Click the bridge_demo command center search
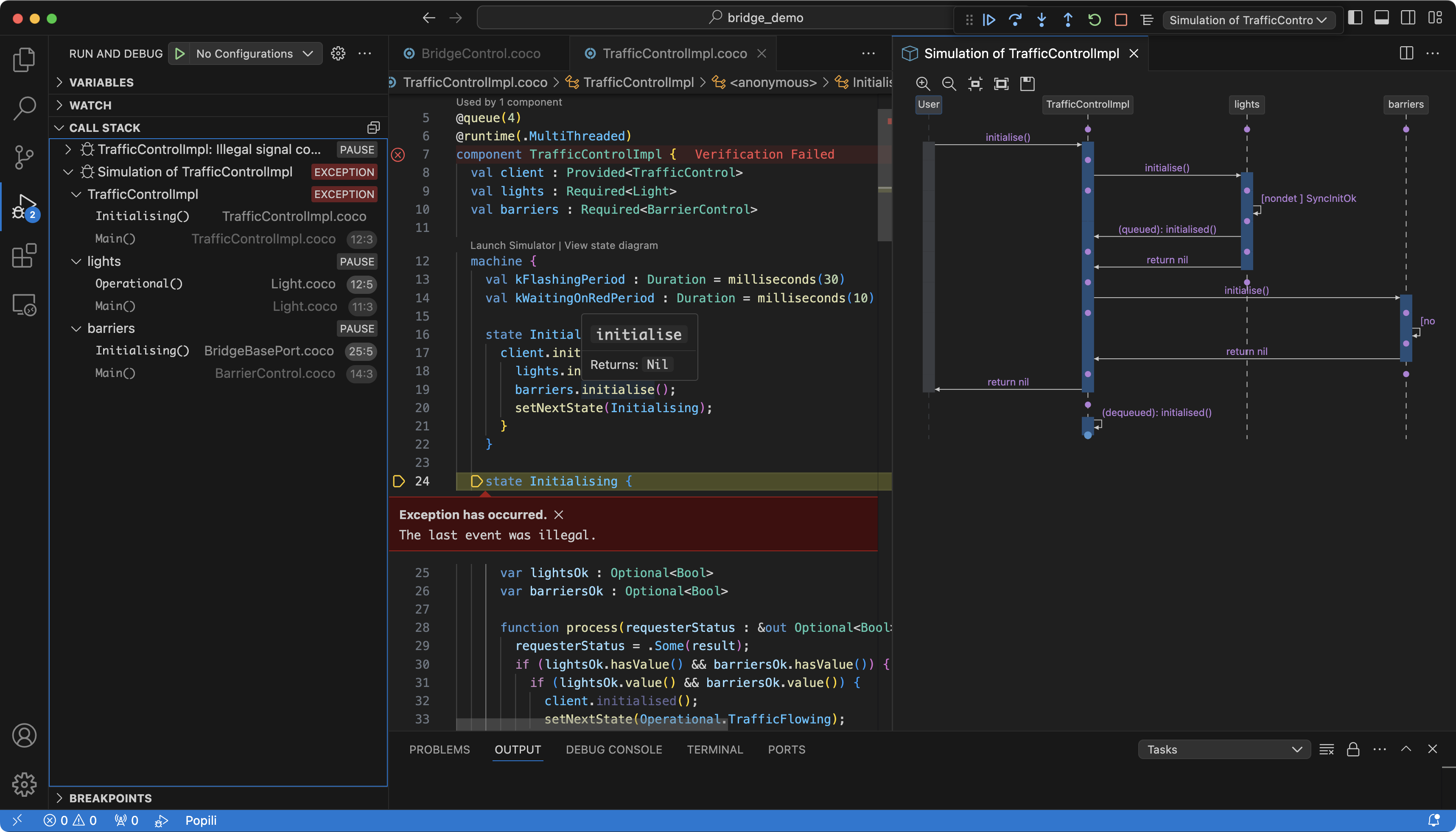The image size is (1456, 832). pos(756,18)
